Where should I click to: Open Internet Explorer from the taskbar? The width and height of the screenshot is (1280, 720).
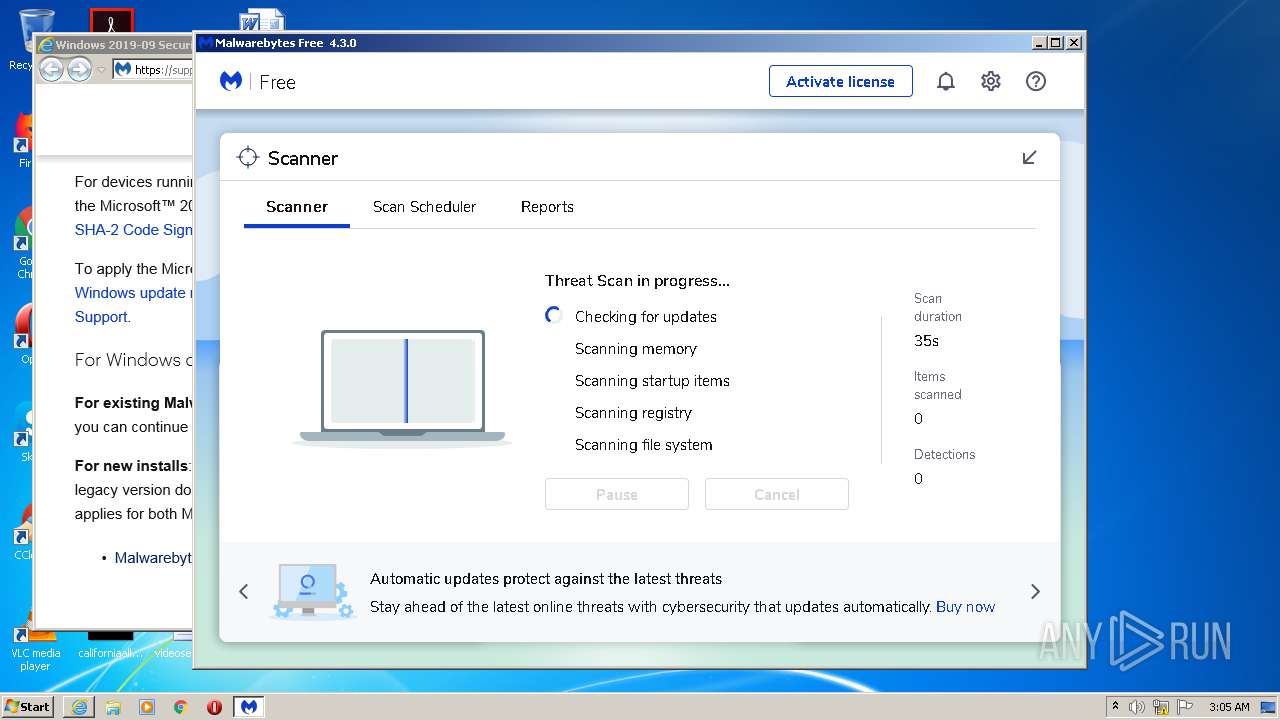(79, 706)
